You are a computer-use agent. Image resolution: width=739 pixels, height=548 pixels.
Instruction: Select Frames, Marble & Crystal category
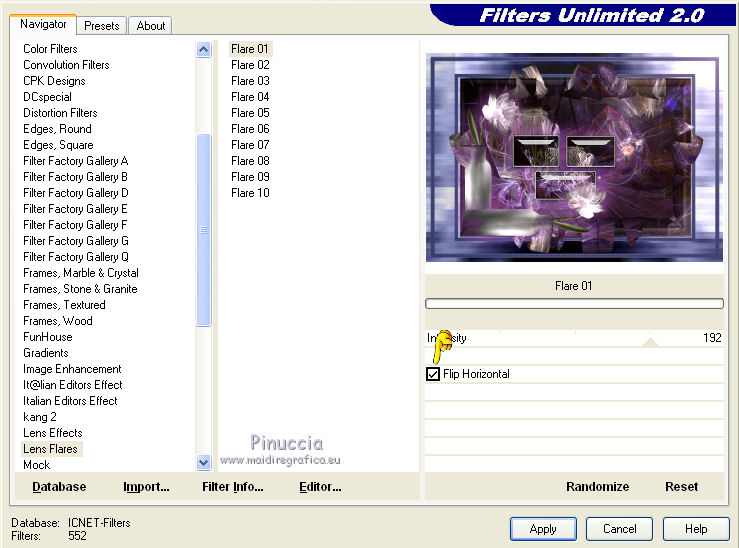[81, 273]
